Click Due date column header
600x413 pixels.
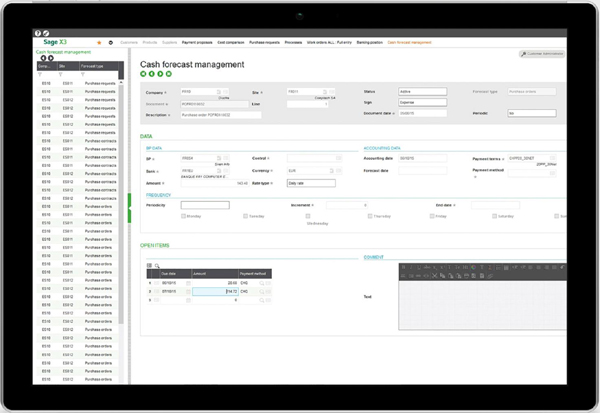176,274
